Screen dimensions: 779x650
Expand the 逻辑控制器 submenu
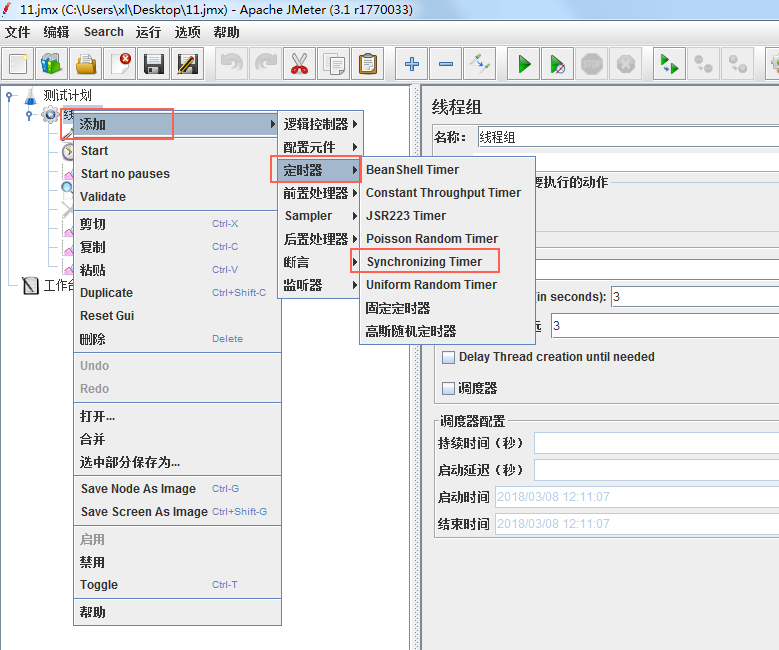pyautogui.click(x=320, y=124)
